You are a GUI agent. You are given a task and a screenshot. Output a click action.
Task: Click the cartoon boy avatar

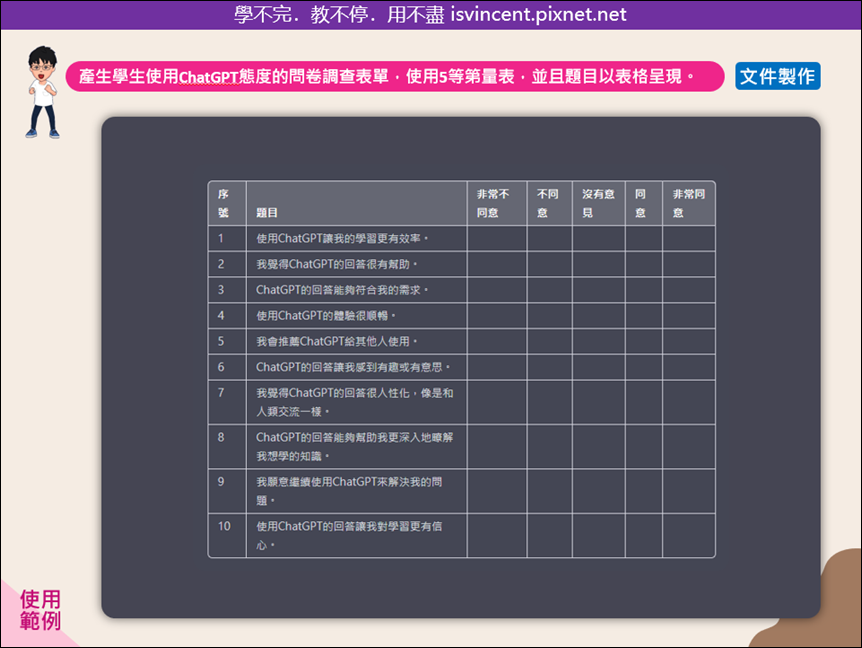[42, 92]
